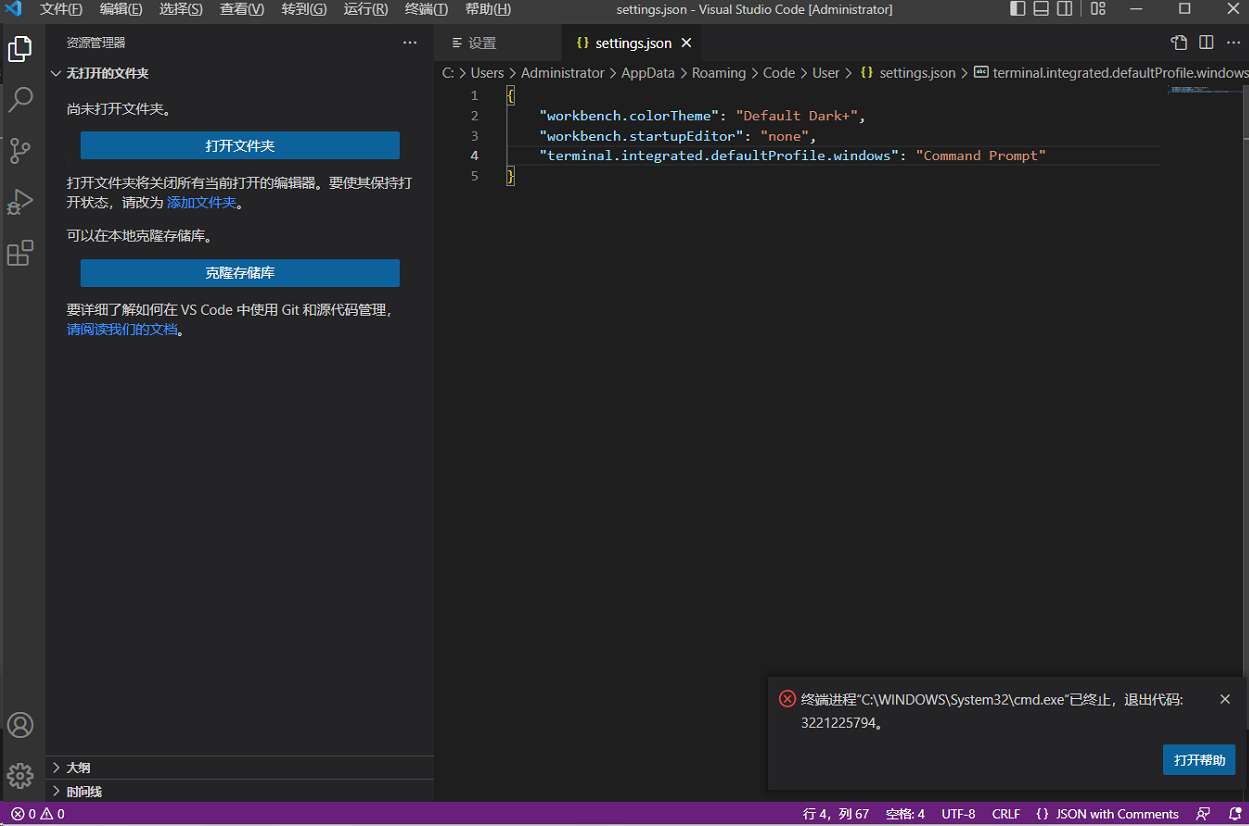
Task: Change encoding via UTF-8 status
Action: click(x=958, y=814)
